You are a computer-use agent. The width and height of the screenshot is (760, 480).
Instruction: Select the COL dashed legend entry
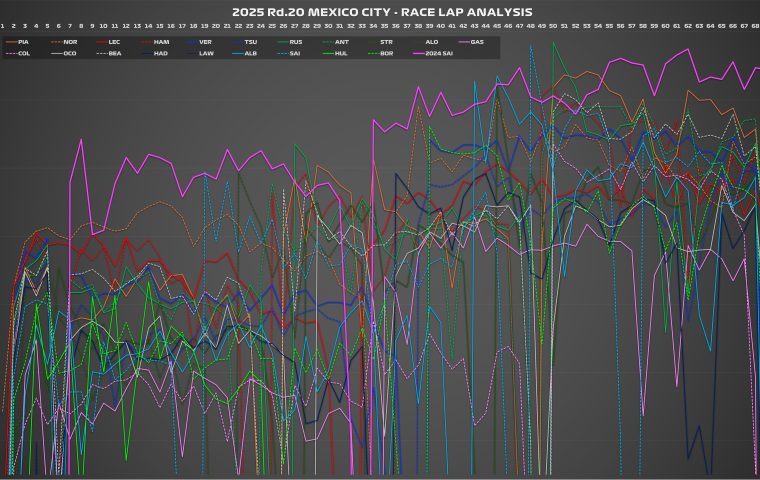click(x=23, y=52)
